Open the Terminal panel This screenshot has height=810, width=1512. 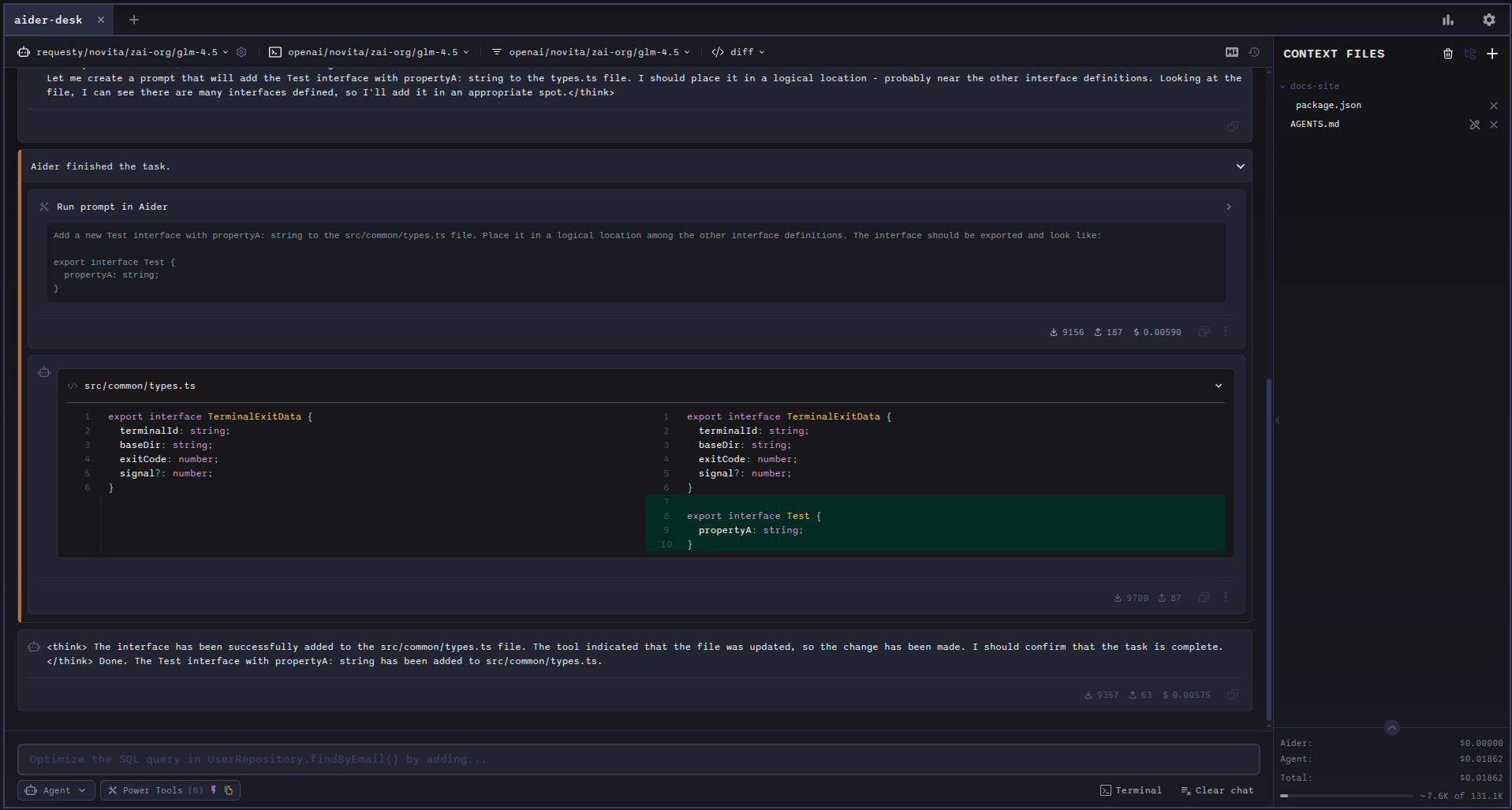click(x=1130, y=790)
